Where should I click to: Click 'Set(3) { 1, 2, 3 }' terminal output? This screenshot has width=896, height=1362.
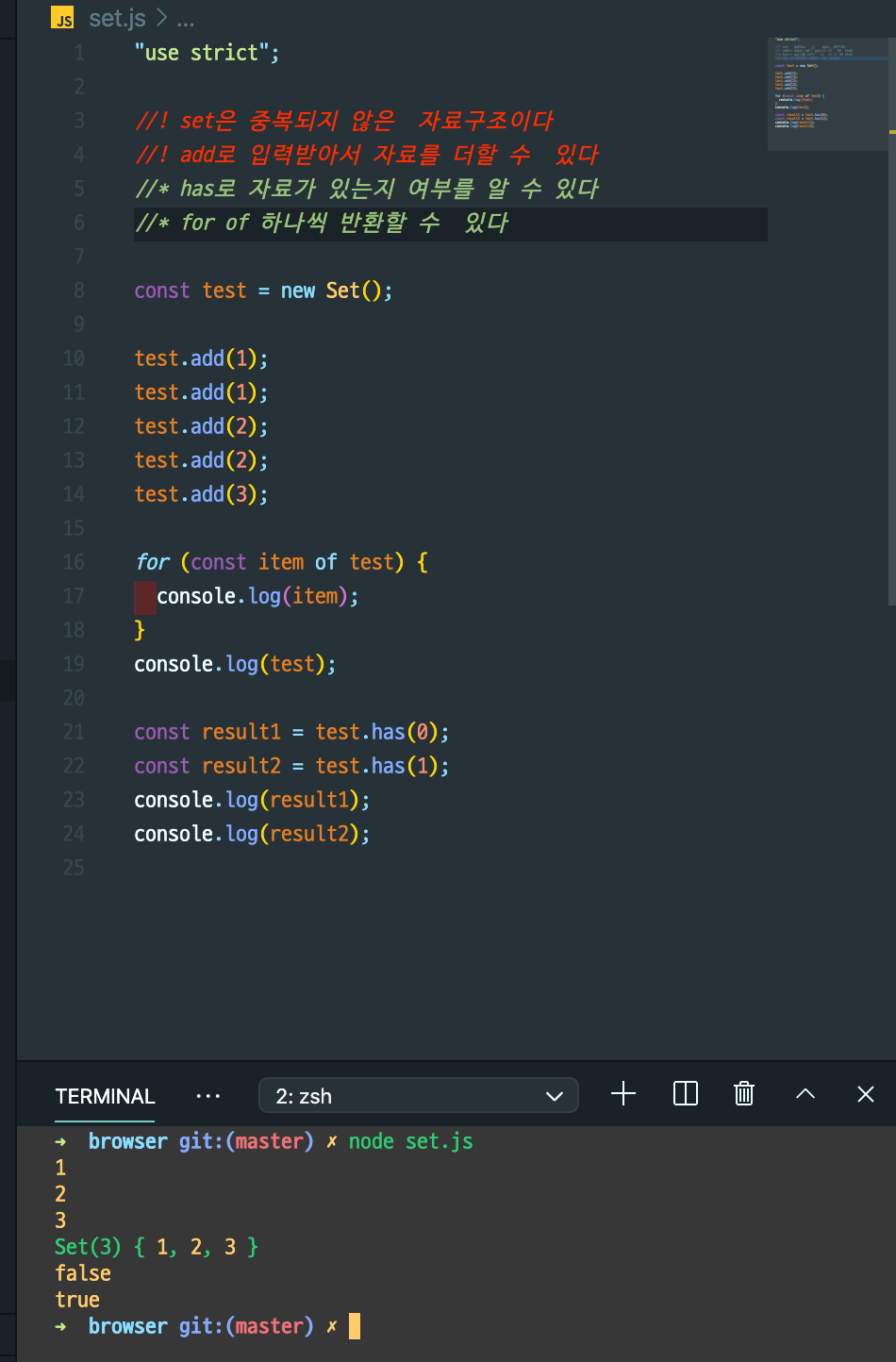click(157, 1247)
